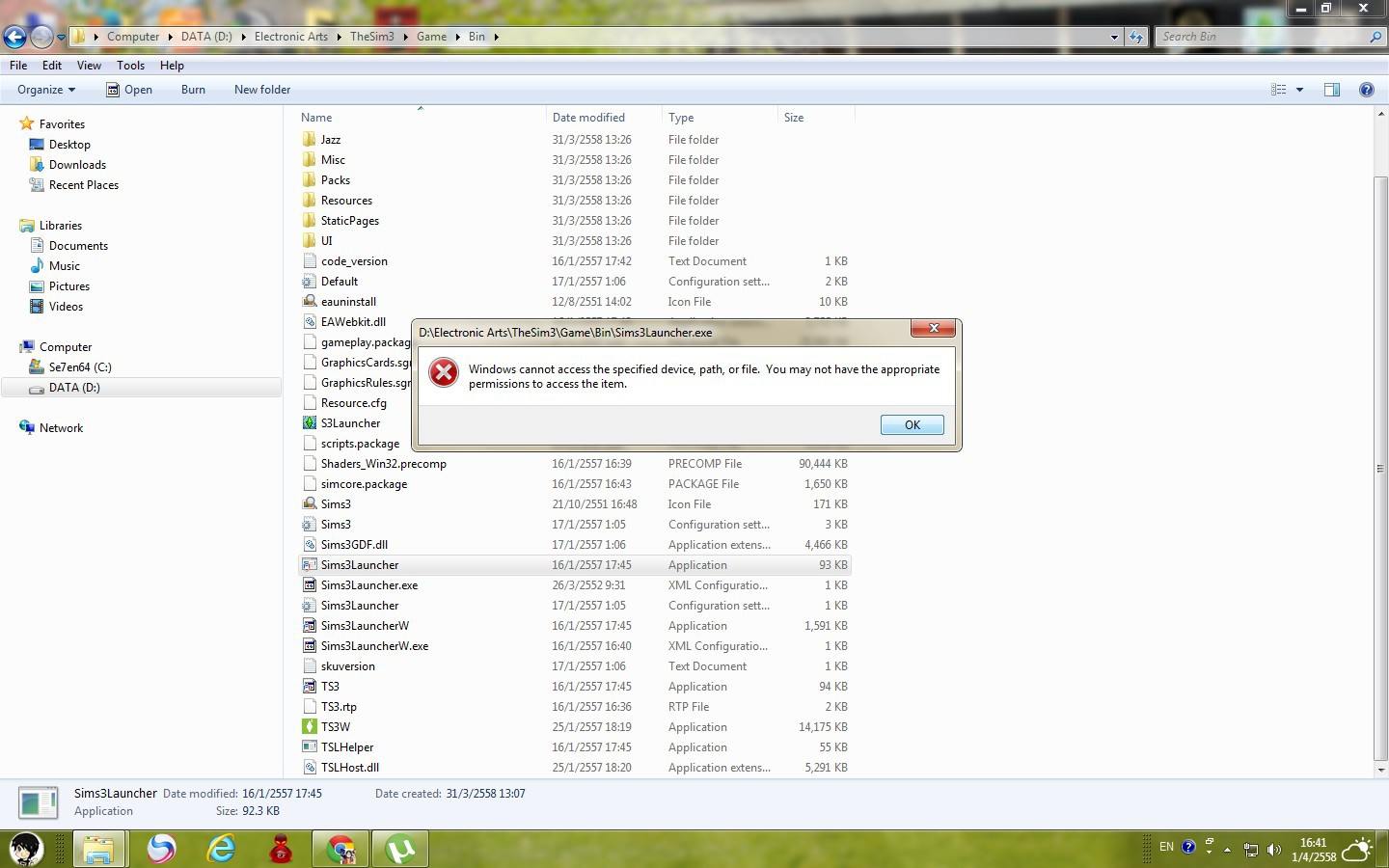1389x868 pixels.
Task: Sort files by the Date modified header
Action: coord(604,118)
